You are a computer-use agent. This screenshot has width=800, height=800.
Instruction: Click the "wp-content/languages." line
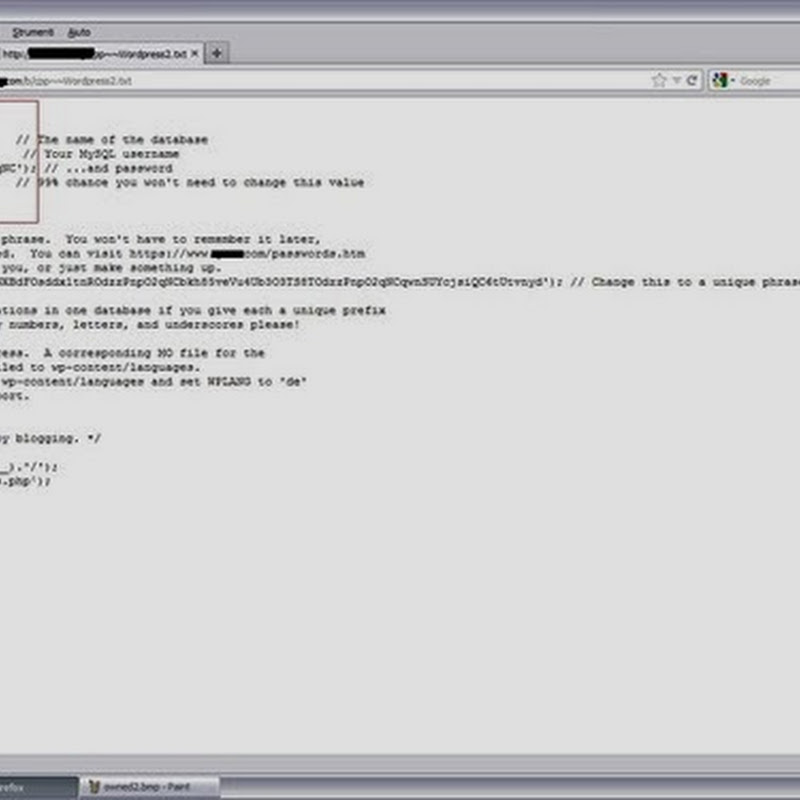tap(100, 367)
